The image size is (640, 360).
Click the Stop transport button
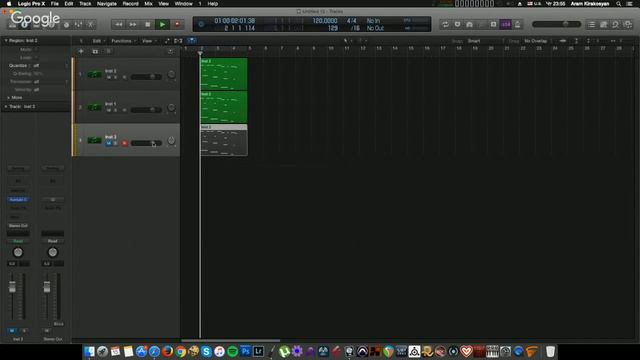coord(148,24)
